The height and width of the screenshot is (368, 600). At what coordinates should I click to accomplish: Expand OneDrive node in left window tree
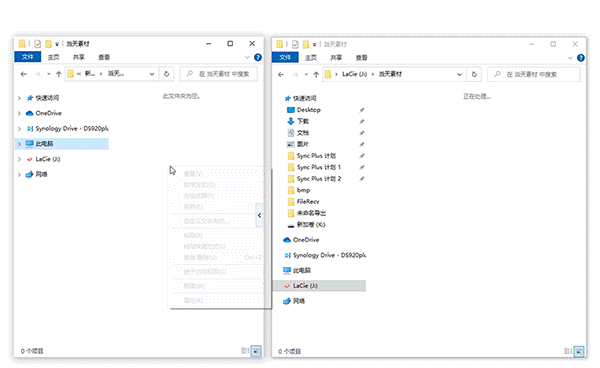pyautogui.click(x=19, y=113)
